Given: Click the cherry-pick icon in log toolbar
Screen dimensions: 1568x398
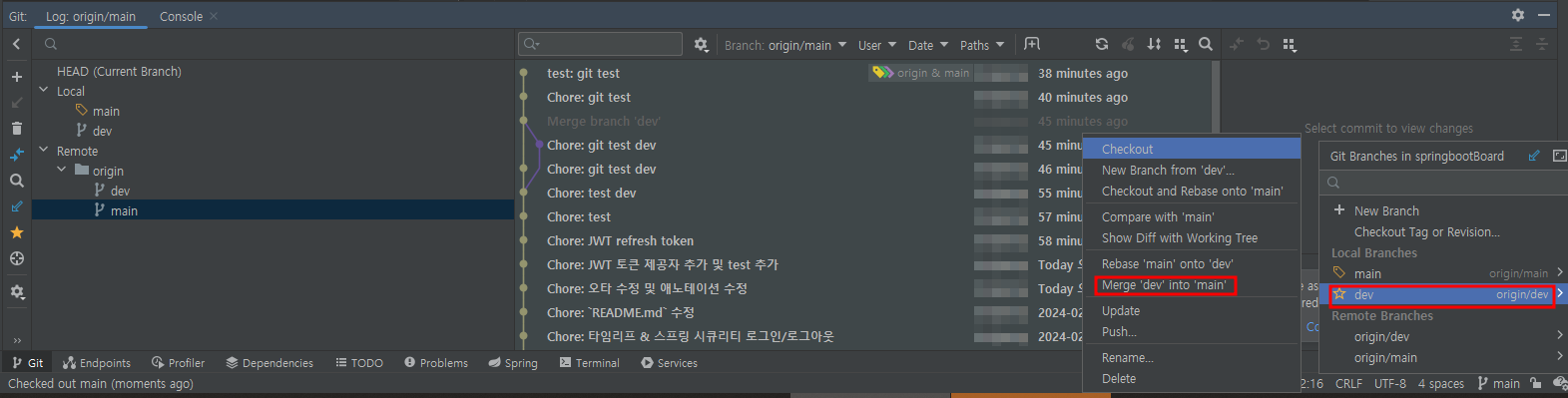Looking at the screenshot, I should (1128, 44).
